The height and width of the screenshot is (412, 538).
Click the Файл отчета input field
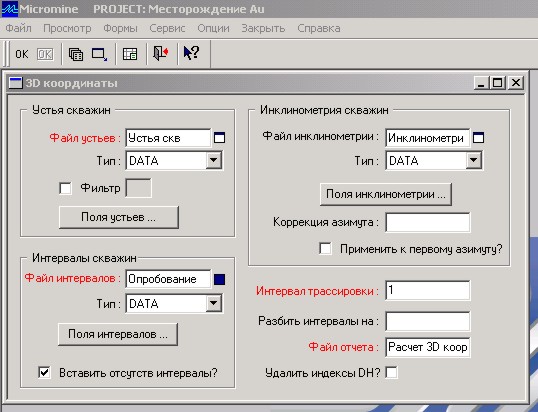pos(428,348)
